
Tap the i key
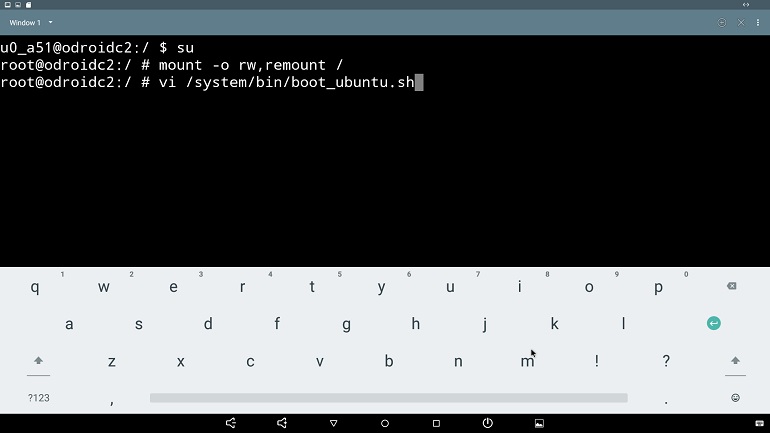(520, 287)
